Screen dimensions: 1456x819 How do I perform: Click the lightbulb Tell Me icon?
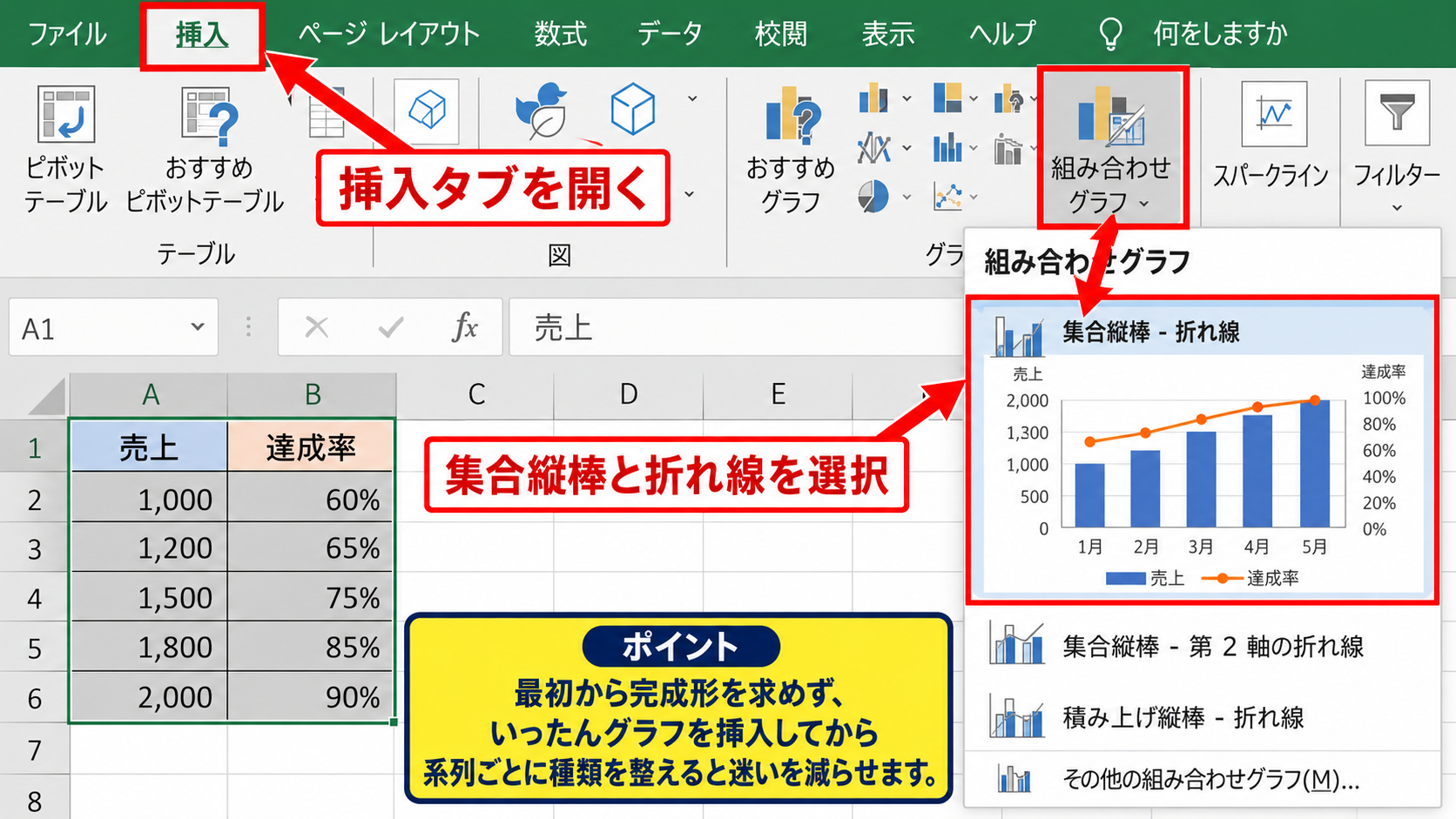tap(1110, 34)
